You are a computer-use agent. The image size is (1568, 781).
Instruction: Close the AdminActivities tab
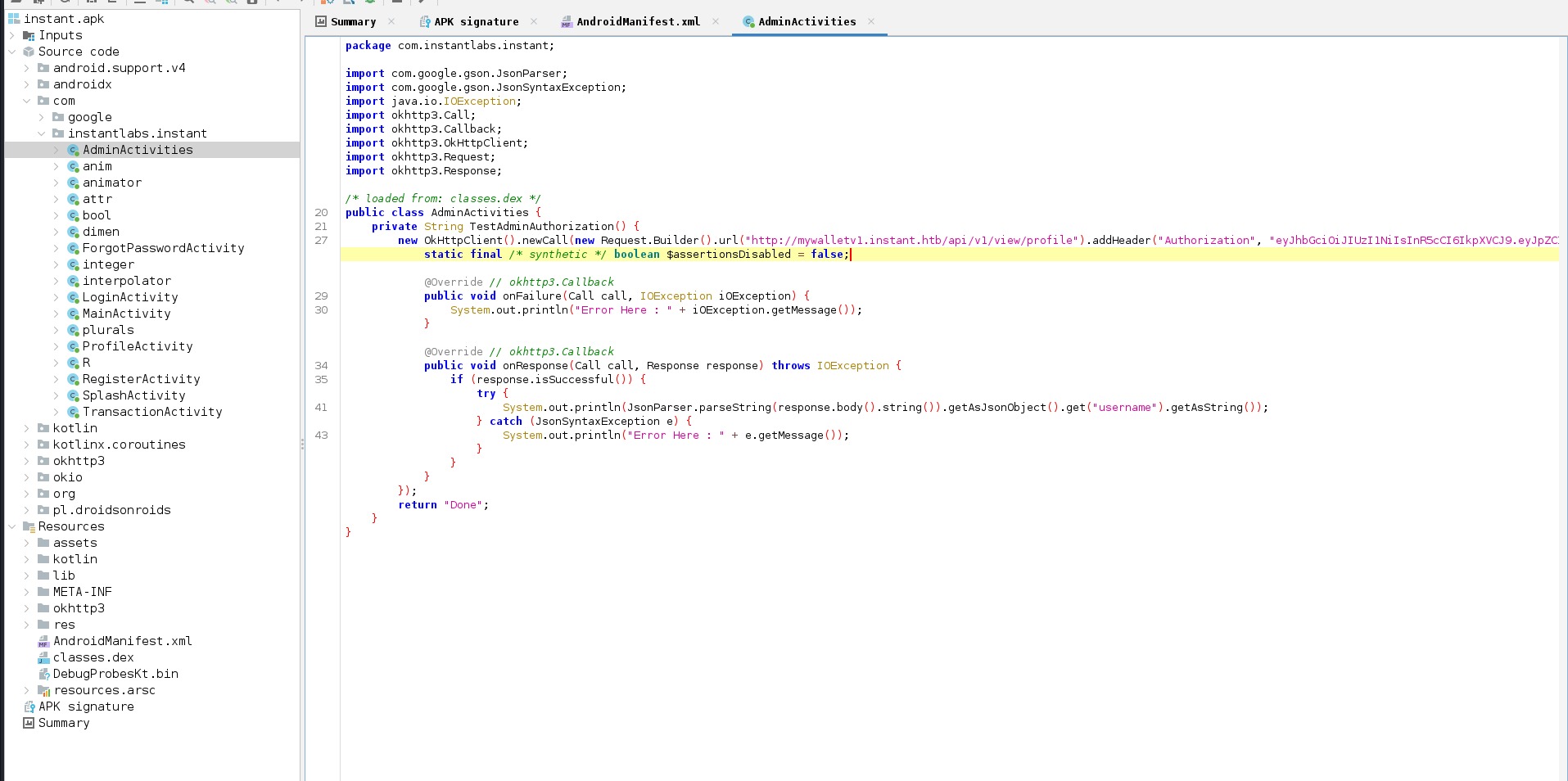tap(871, 22)
